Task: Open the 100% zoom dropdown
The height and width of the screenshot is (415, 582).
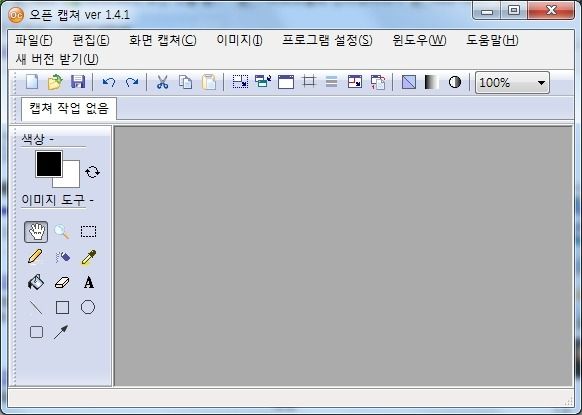Action: click(x=512, y=82)
